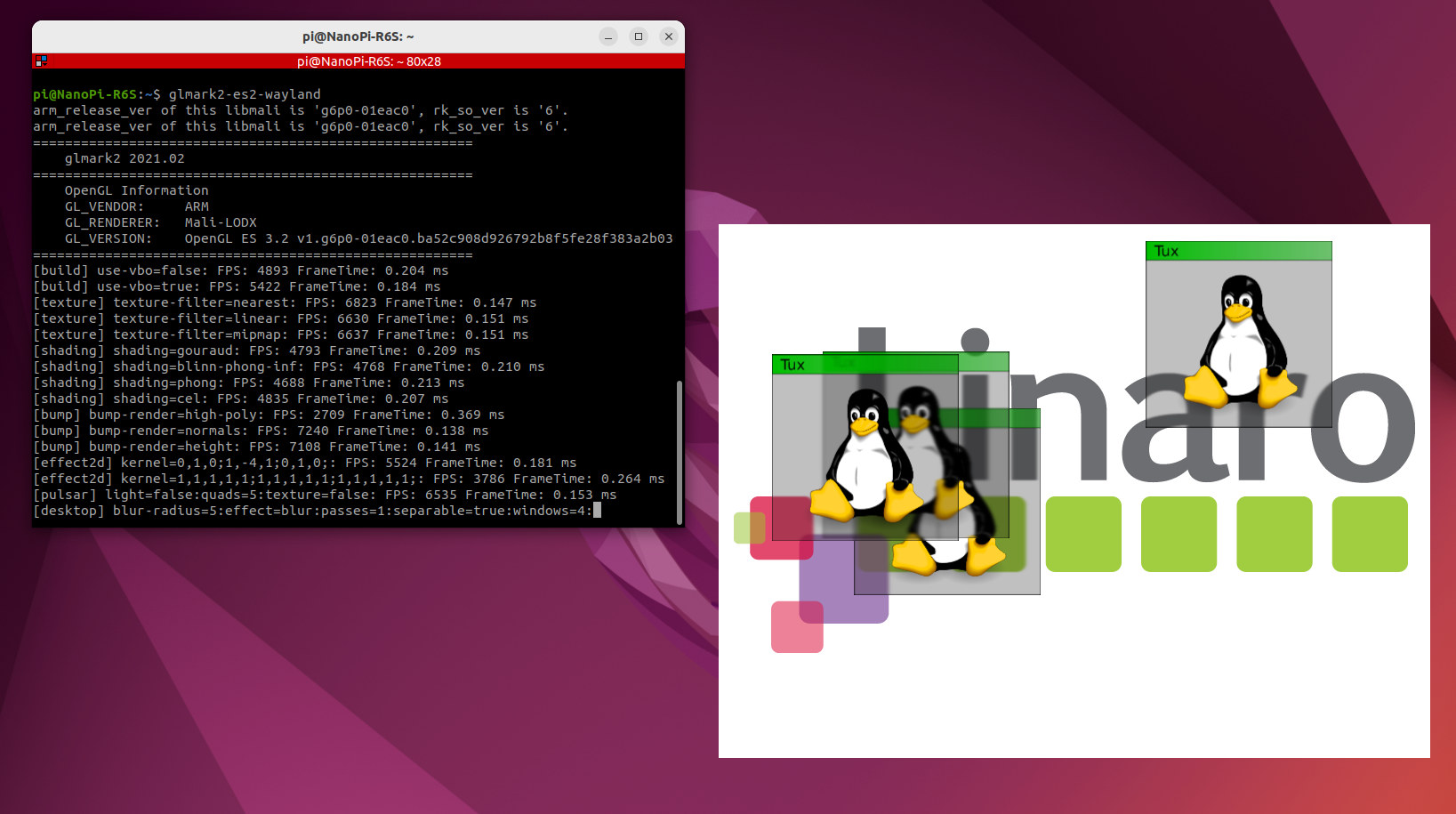This screenshot has width=1456, height=814.
Task: Click the 'glmark2-es2-wayland' command text
Action: pyautogui.click(x=245, y=94)
